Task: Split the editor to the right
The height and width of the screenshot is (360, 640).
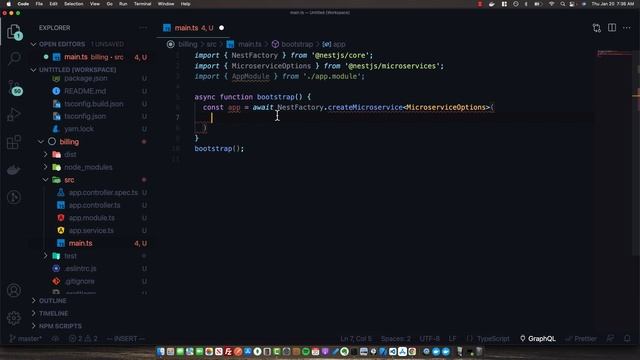Action: [612, 28]
